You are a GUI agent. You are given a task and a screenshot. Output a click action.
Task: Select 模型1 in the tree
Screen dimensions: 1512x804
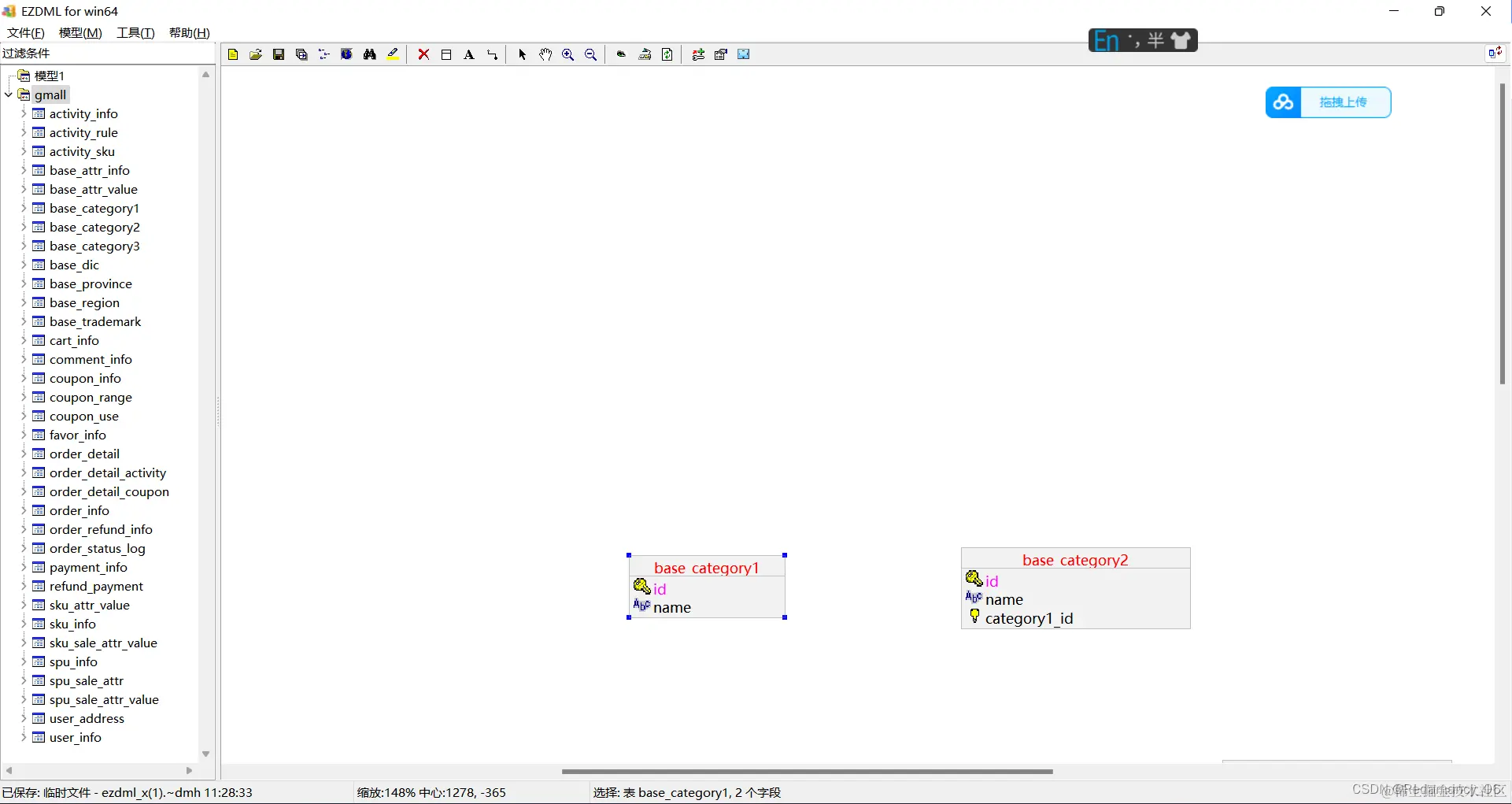point(49,76)
